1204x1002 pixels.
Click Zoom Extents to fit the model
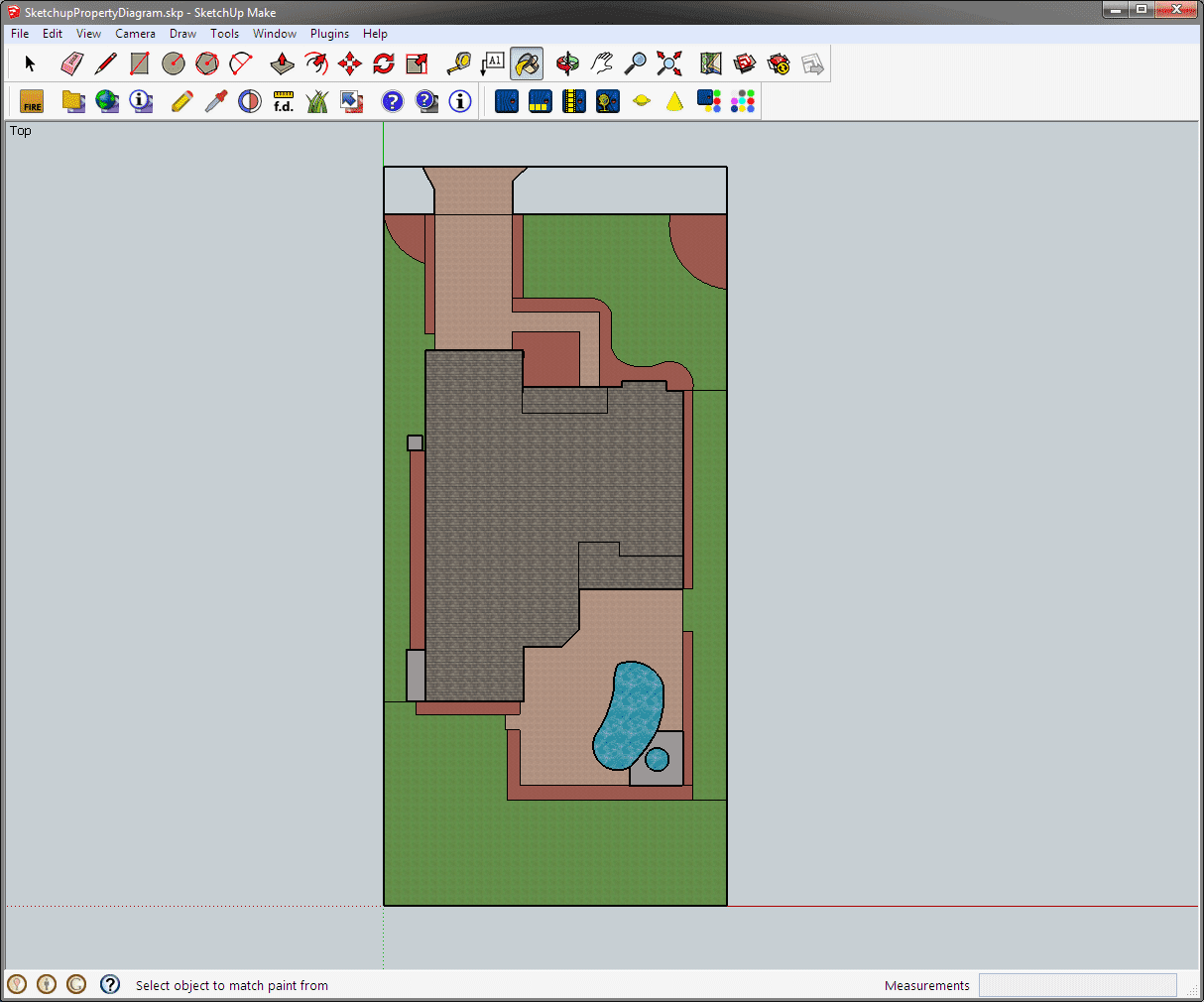pos(668,63)
